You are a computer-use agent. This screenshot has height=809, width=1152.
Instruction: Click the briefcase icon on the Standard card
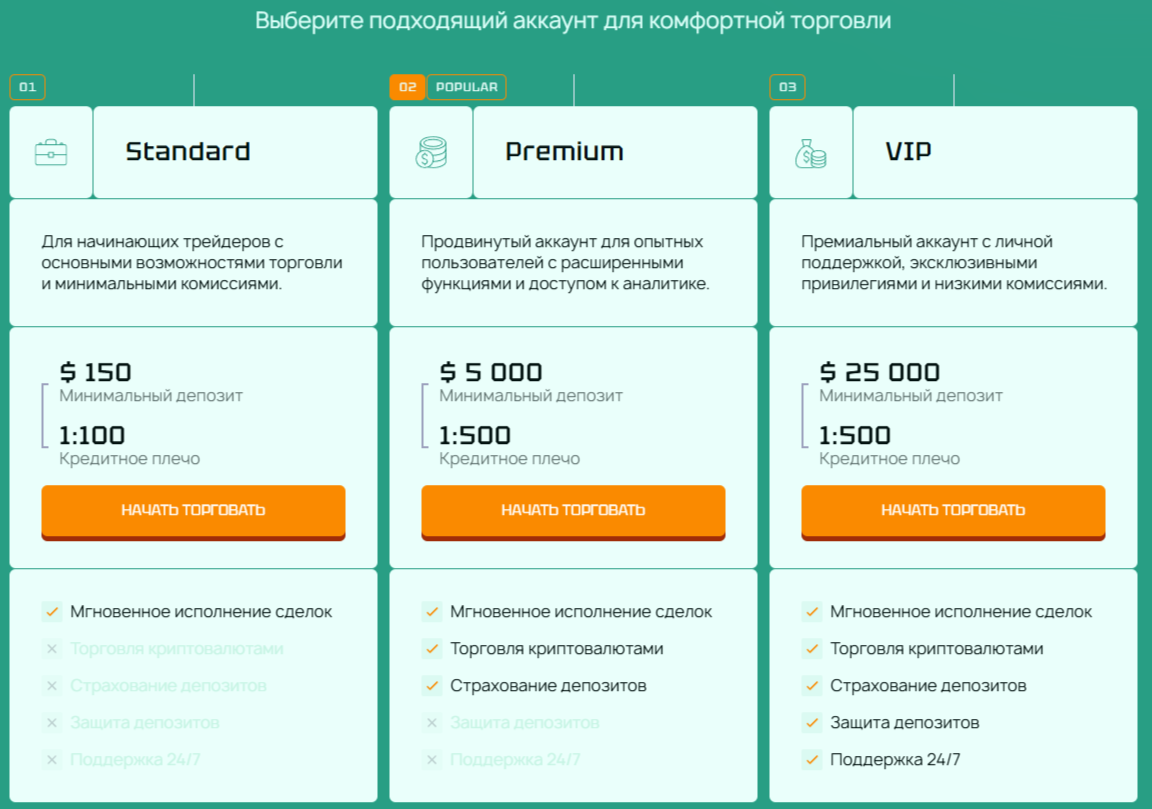(51, 151)
